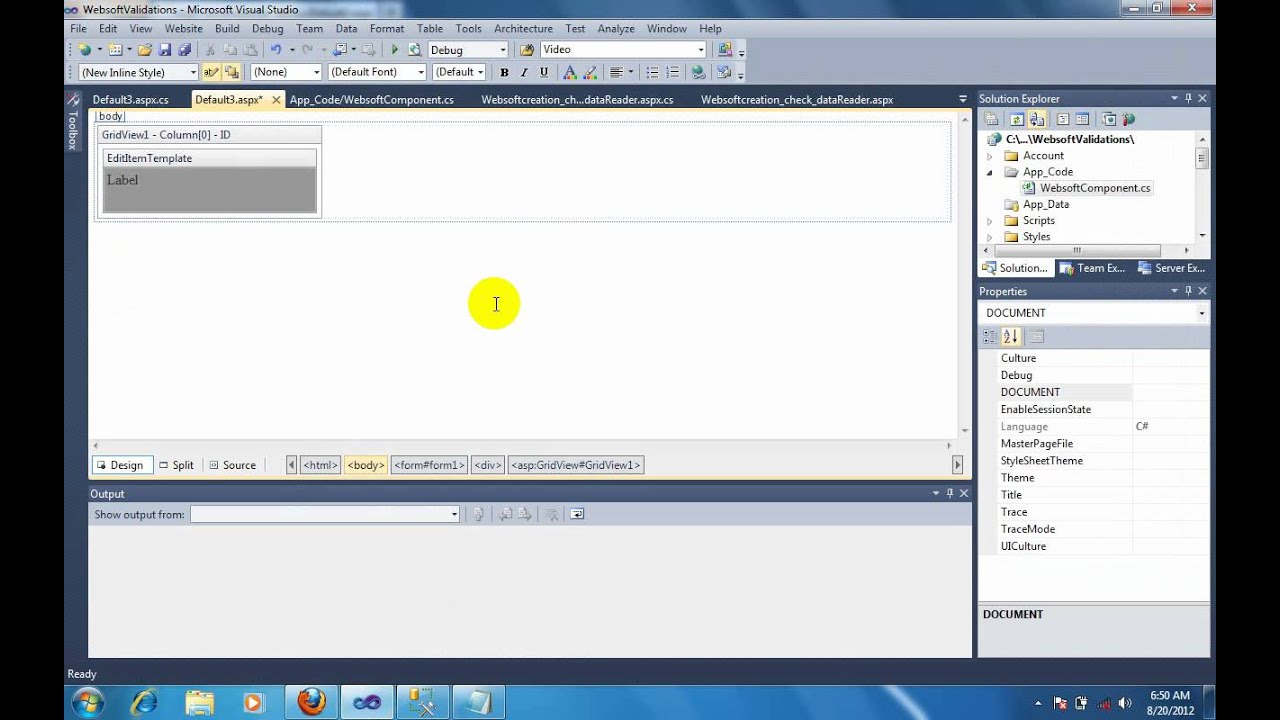The height and width of the screenshot is (720, 1280).
Task: Switch to the Default3.aspx.cs tab
Action: pyautogui.click(x=131, y=100)
